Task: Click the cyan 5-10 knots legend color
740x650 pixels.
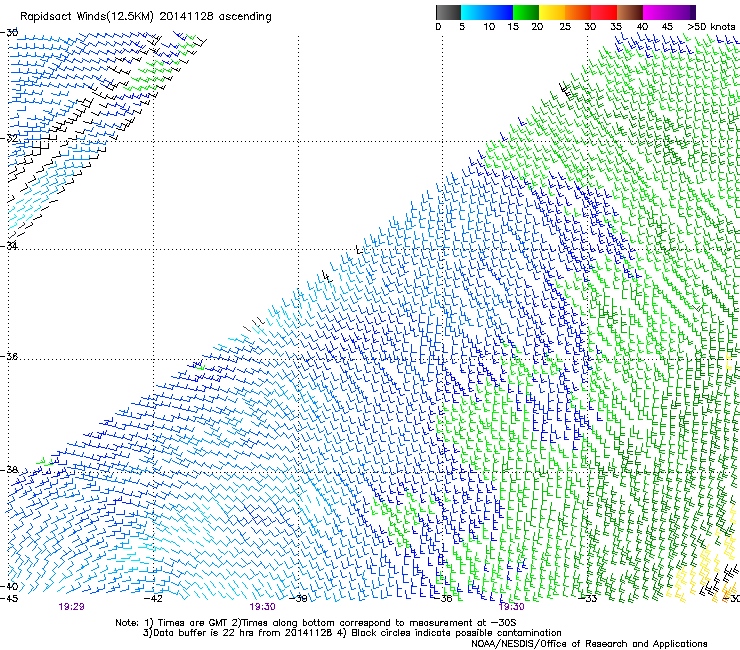Action: (x=474, y=12)
